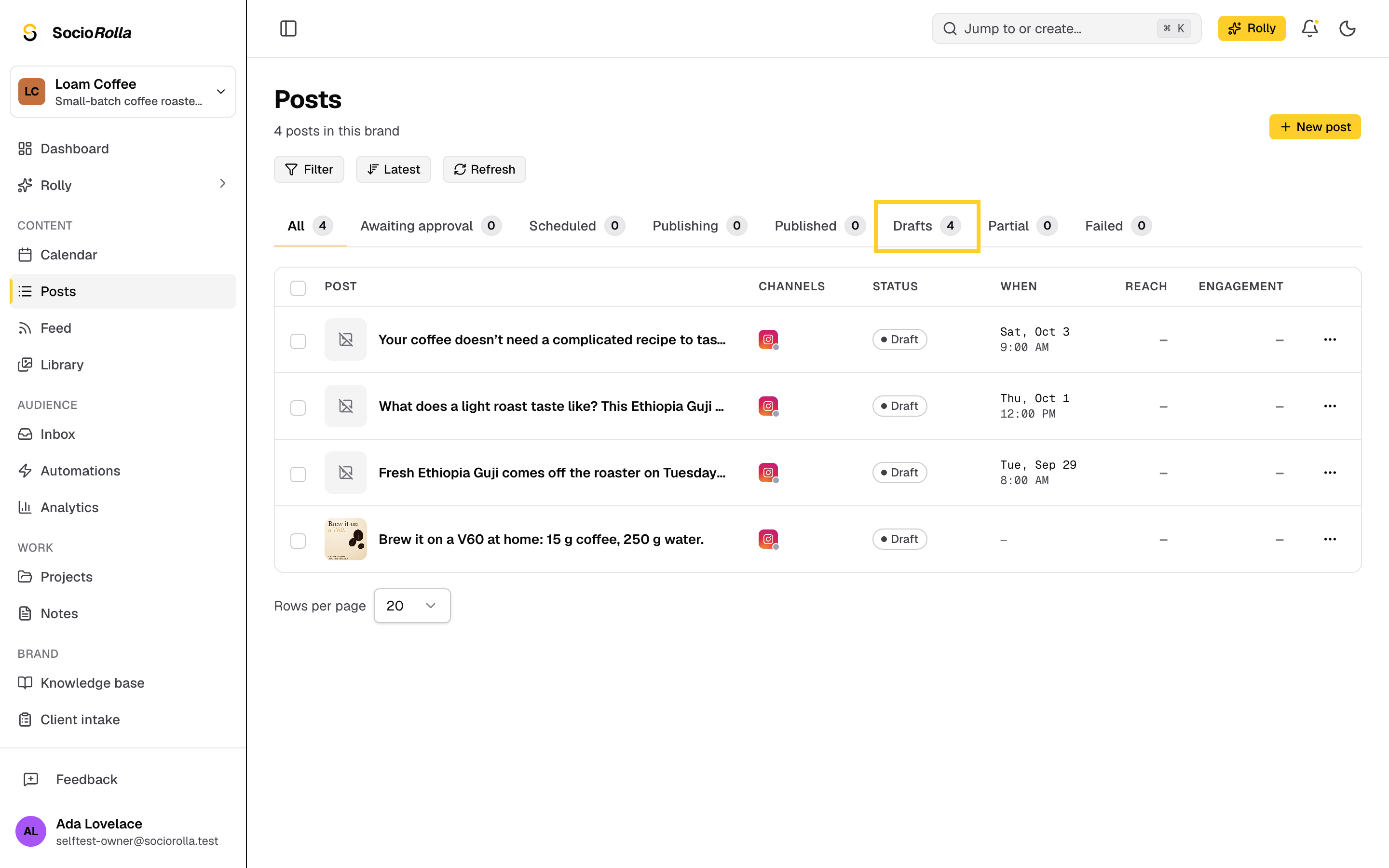Click Instagram icon on complicated recipe post

click(x=768, y=339)
